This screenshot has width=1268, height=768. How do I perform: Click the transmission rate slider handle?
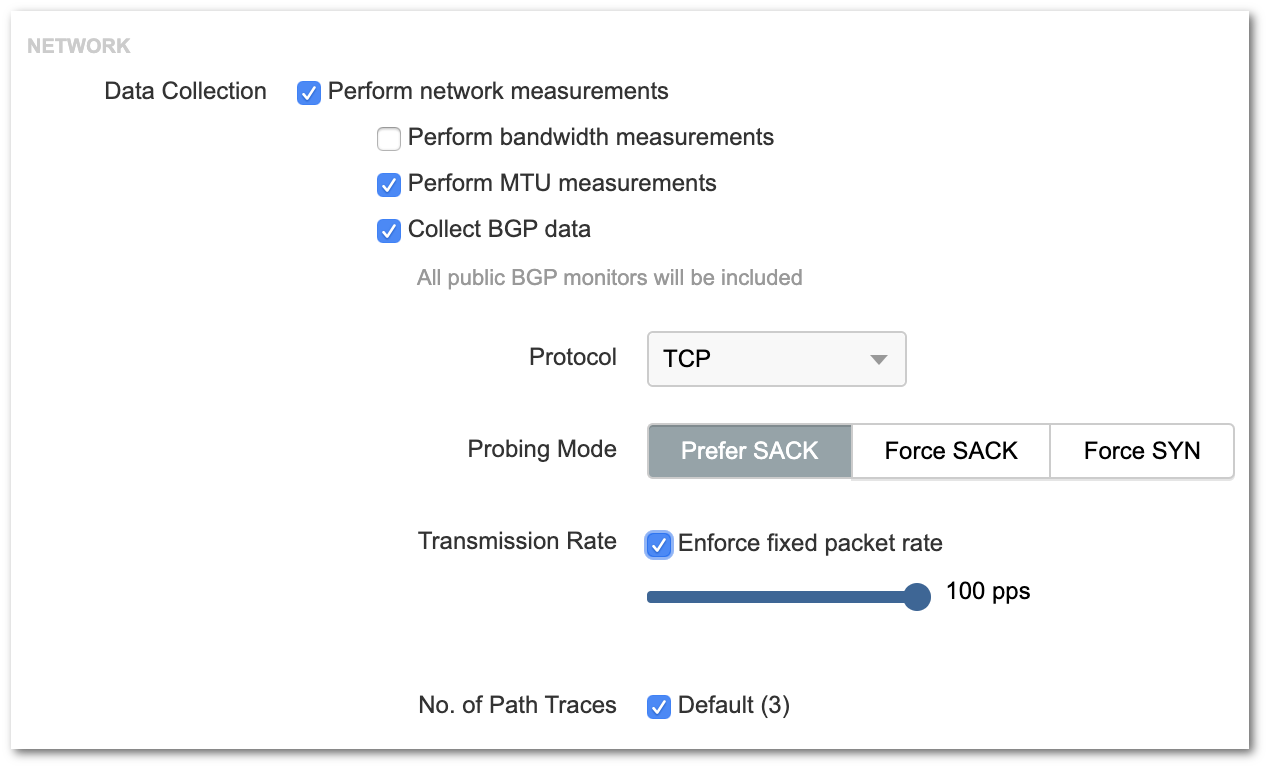917,597
